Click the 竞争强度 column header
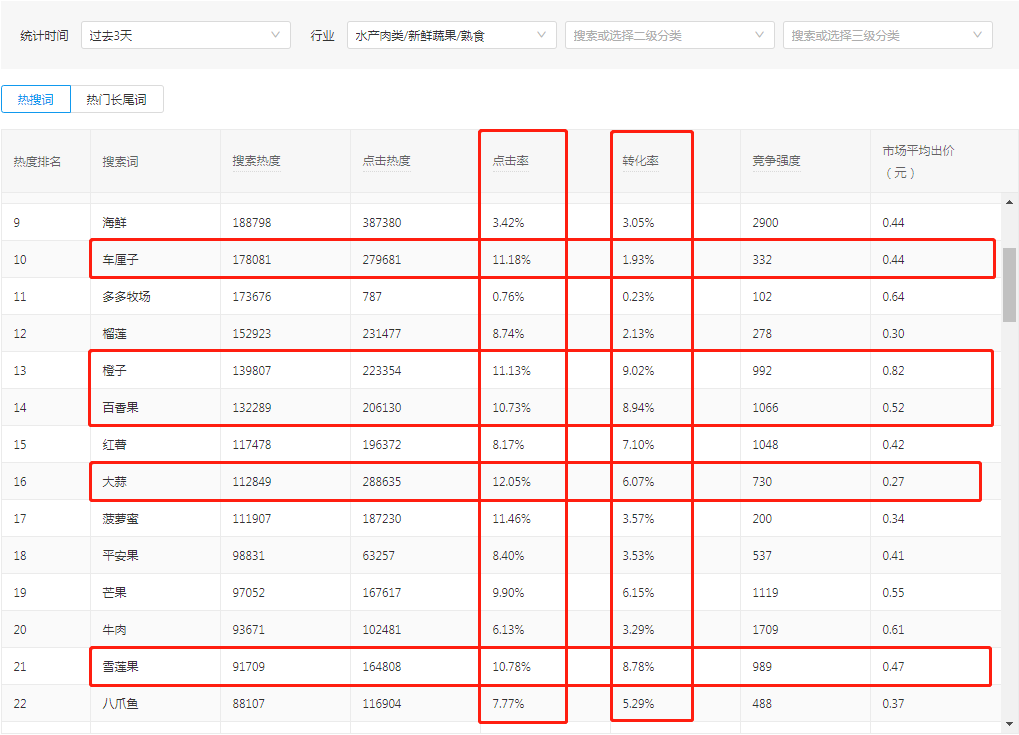Screen dimensions: 1019x735 776,161
